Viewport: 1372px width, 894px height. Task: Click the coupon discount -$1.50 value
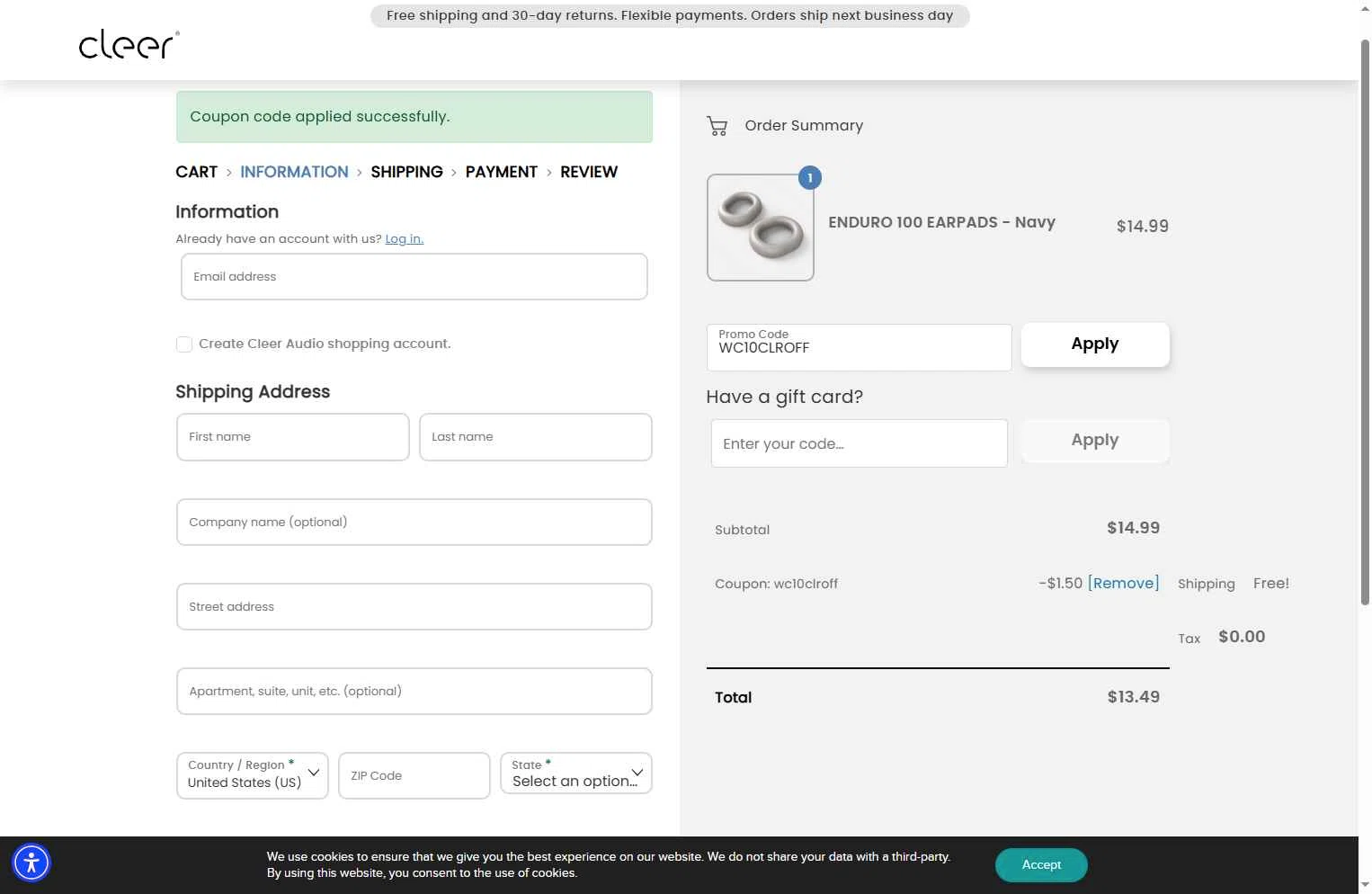(1061, 584)
